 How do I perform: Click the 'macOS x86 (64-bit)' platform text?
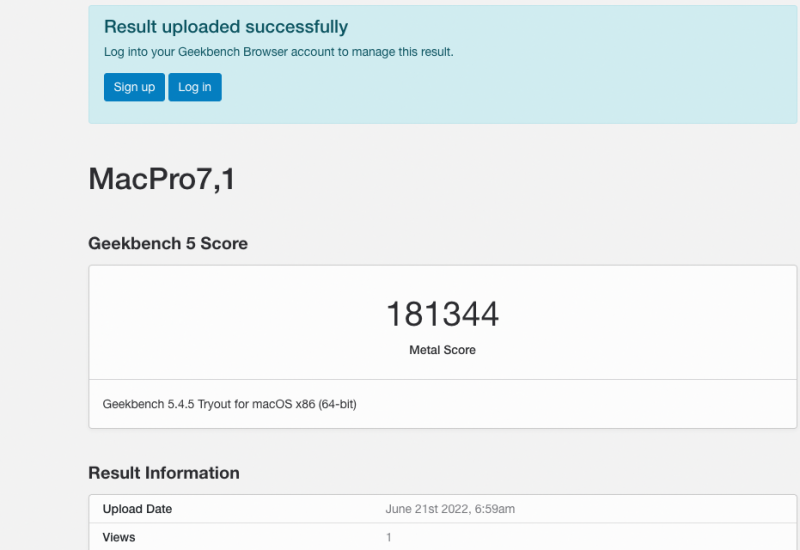tap(306, 405)
